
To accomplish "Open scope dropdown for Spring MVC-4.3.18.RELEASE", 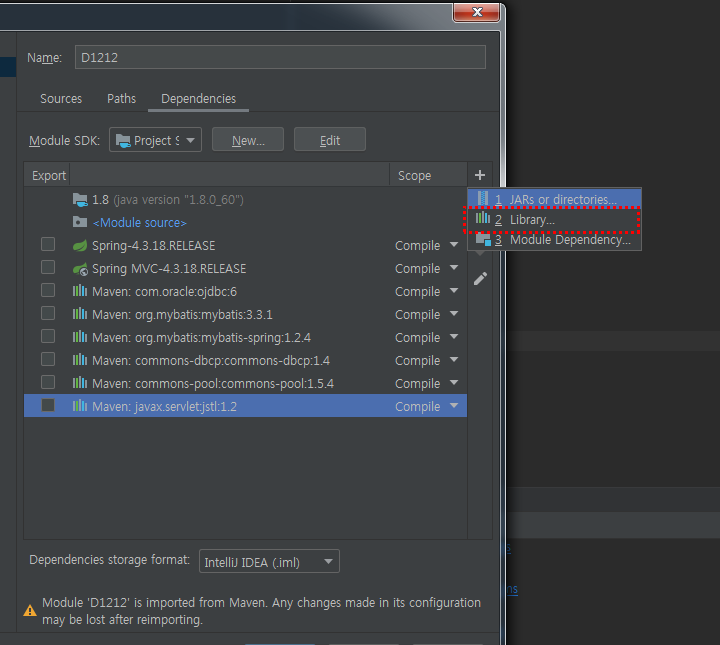I will (454, 268).
